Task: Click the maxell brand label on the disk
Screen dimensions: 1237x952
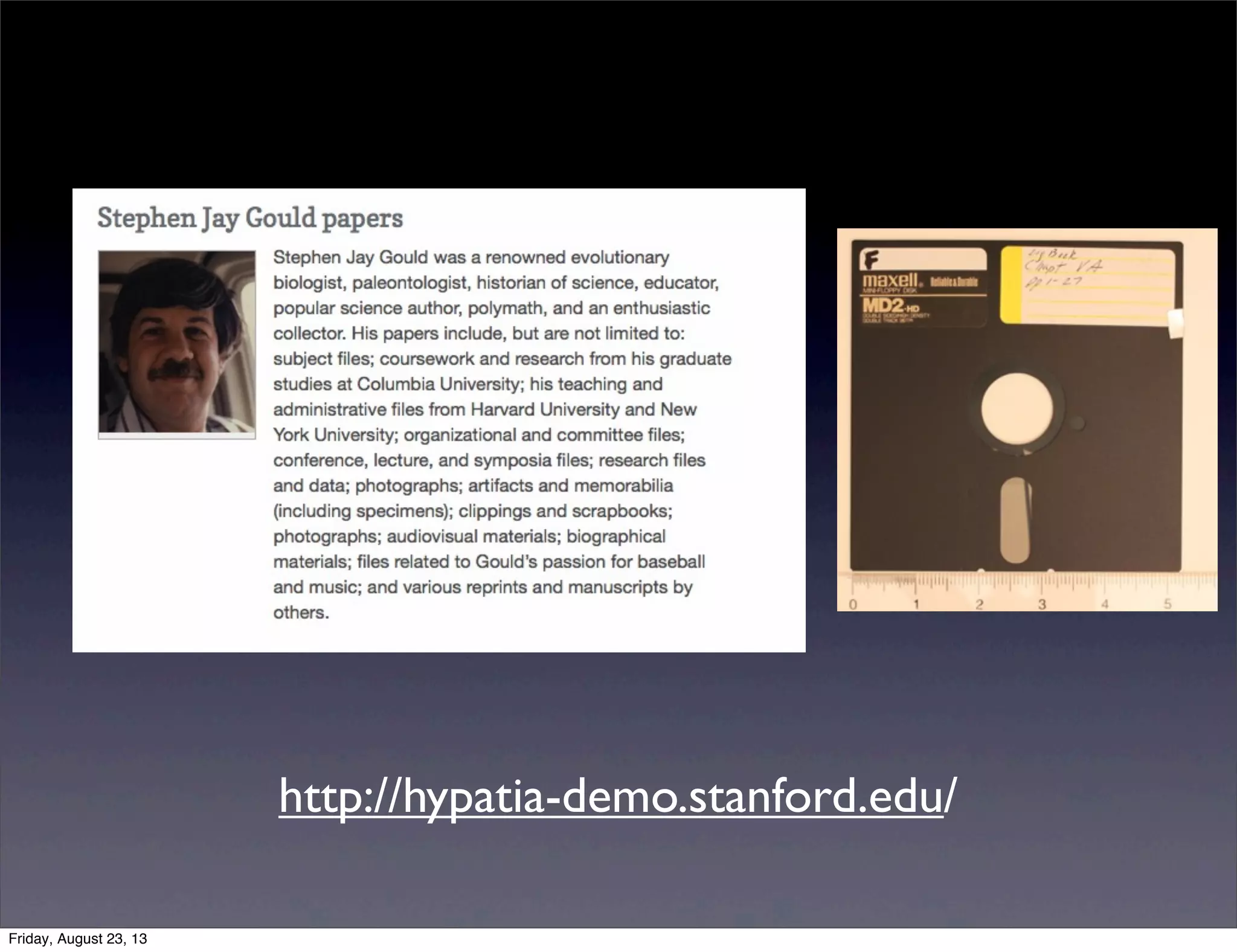Action: click(x=890, y=281)
